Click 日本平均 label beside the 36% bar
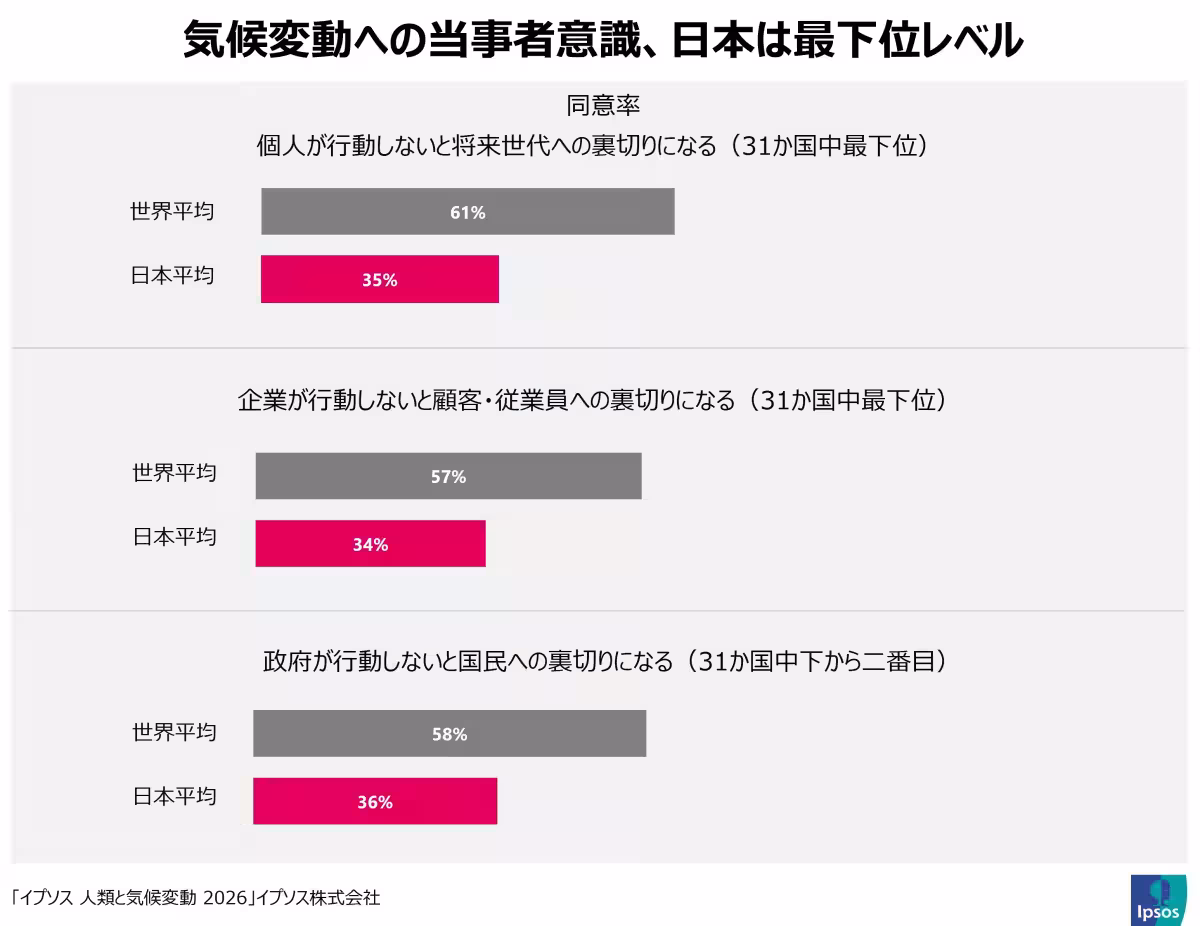Image resolution: width=1200 pixels, height=926 pixels. click(x=174, y=797)
